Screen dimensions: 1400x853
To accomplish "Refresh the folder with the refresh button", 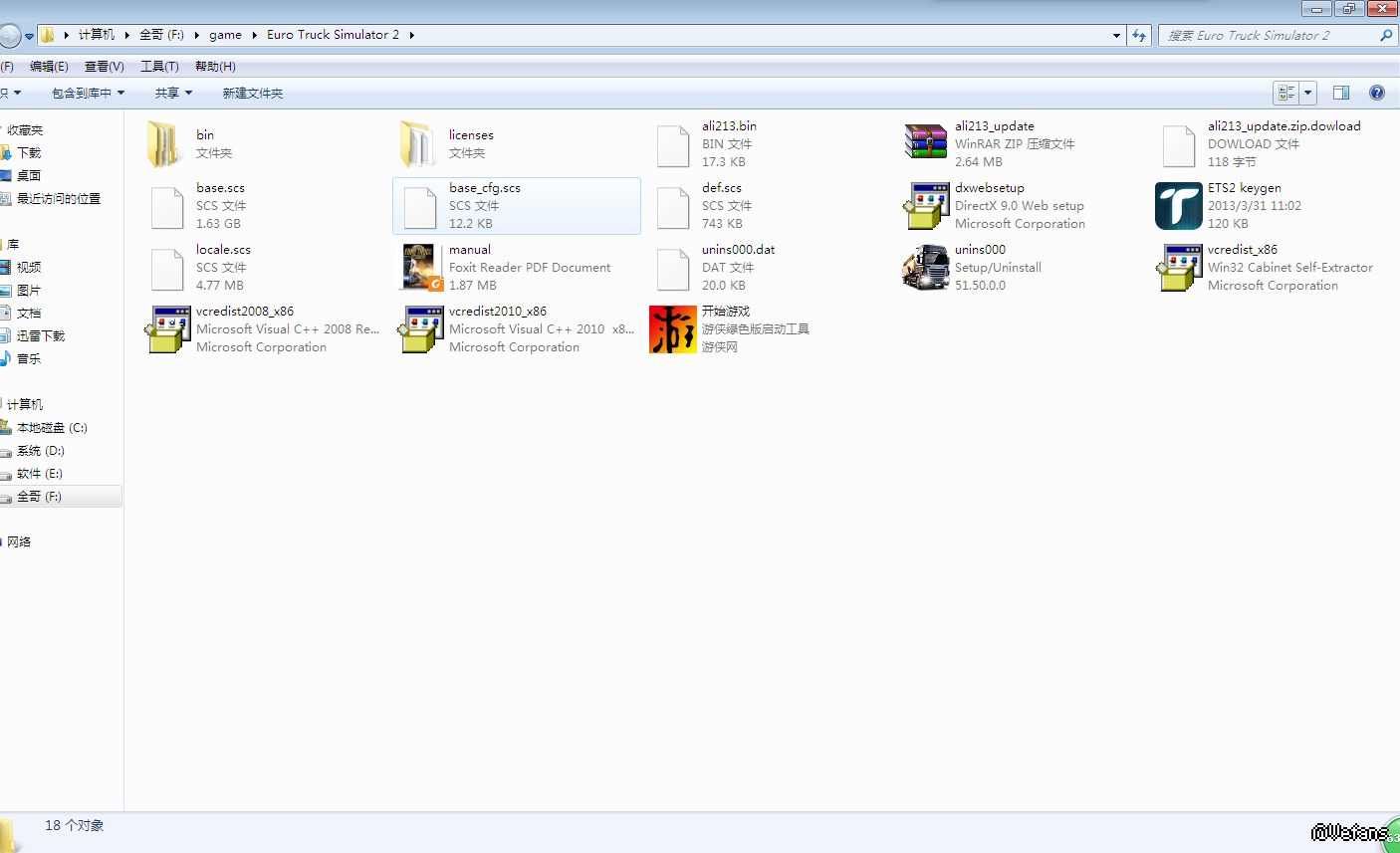I will tap(1139, 35).
